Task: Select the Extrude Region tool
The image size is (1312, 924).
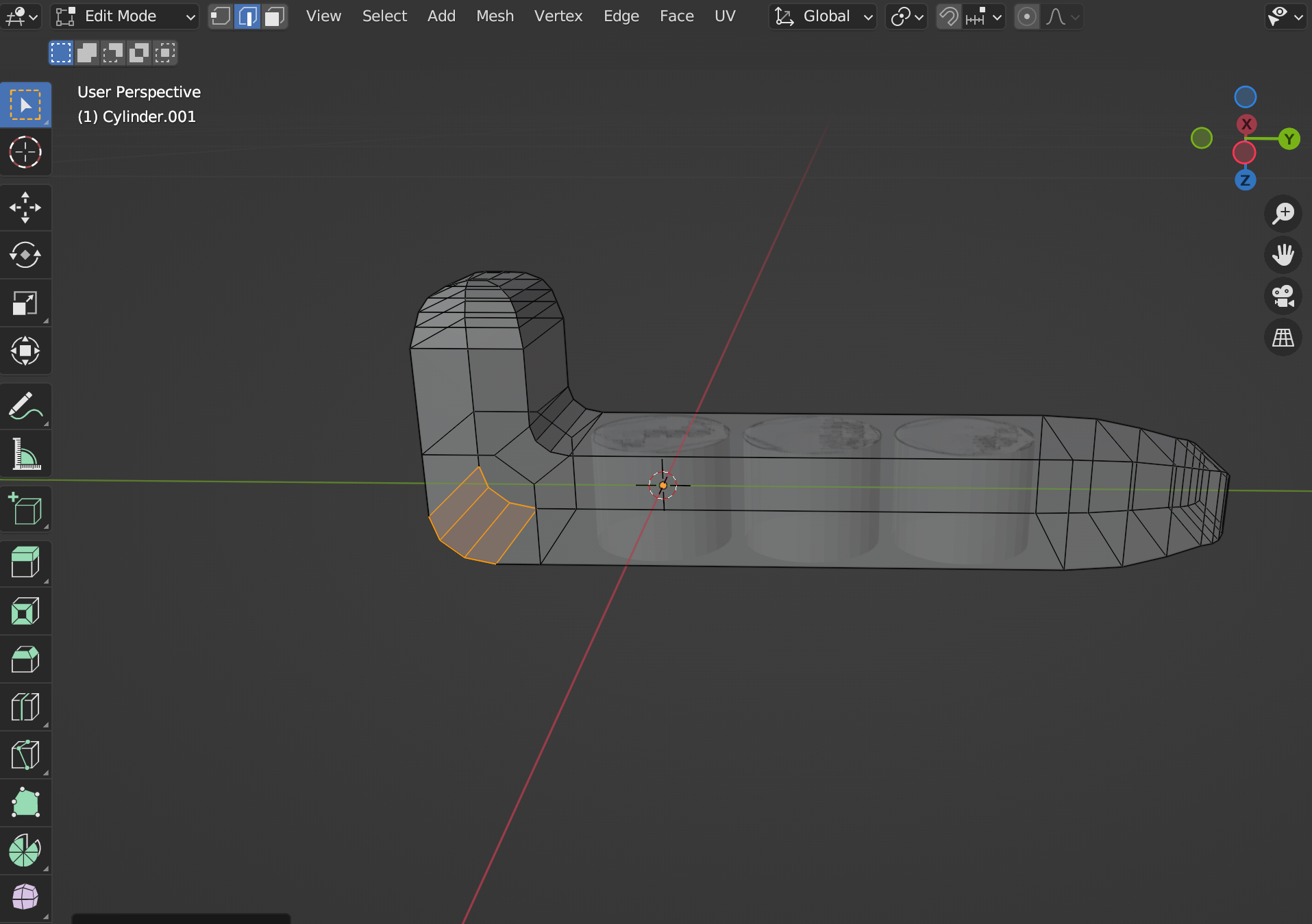Action: (26, 563)
